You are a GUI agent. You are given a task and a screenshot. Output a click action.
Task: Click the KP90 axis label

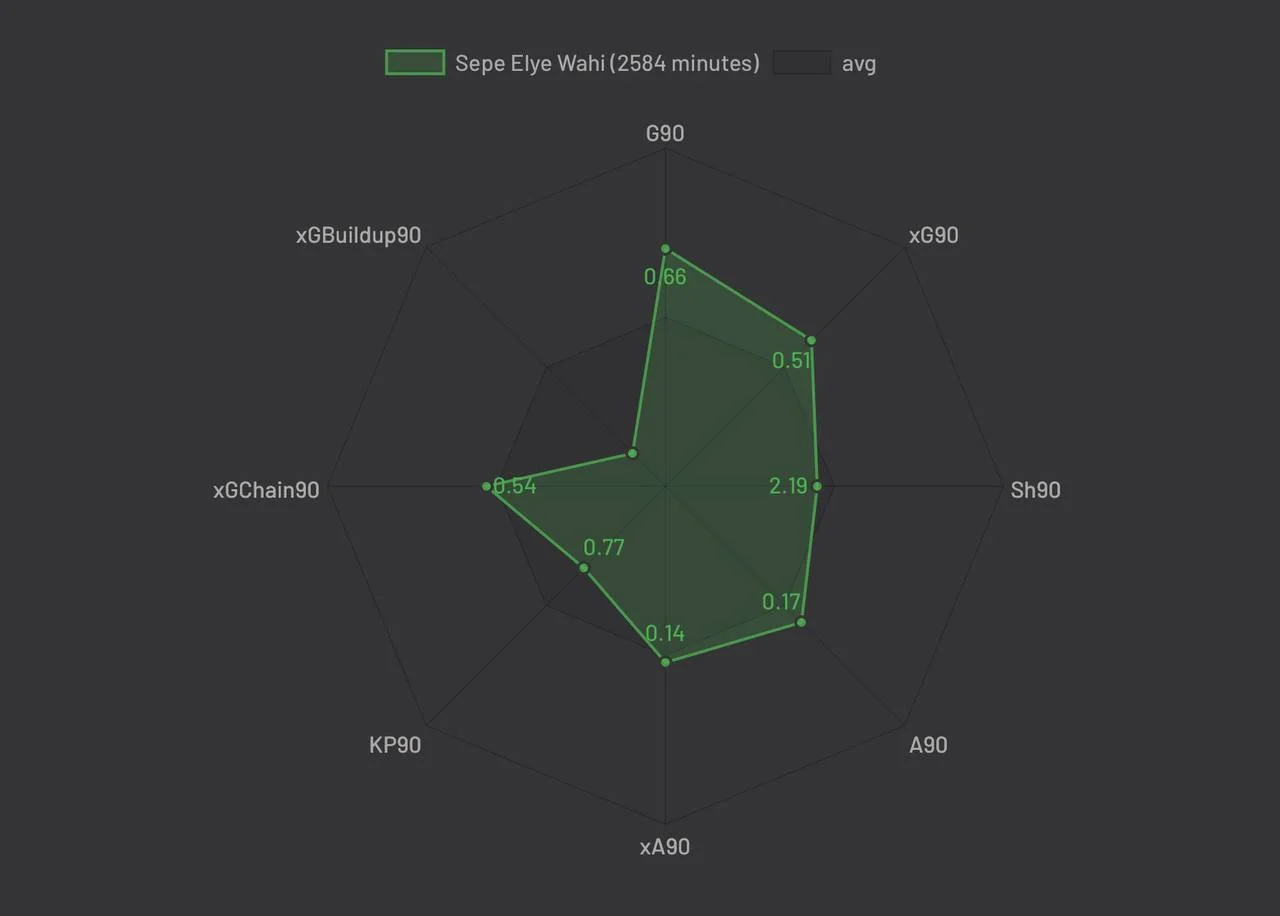coord(395,745)
